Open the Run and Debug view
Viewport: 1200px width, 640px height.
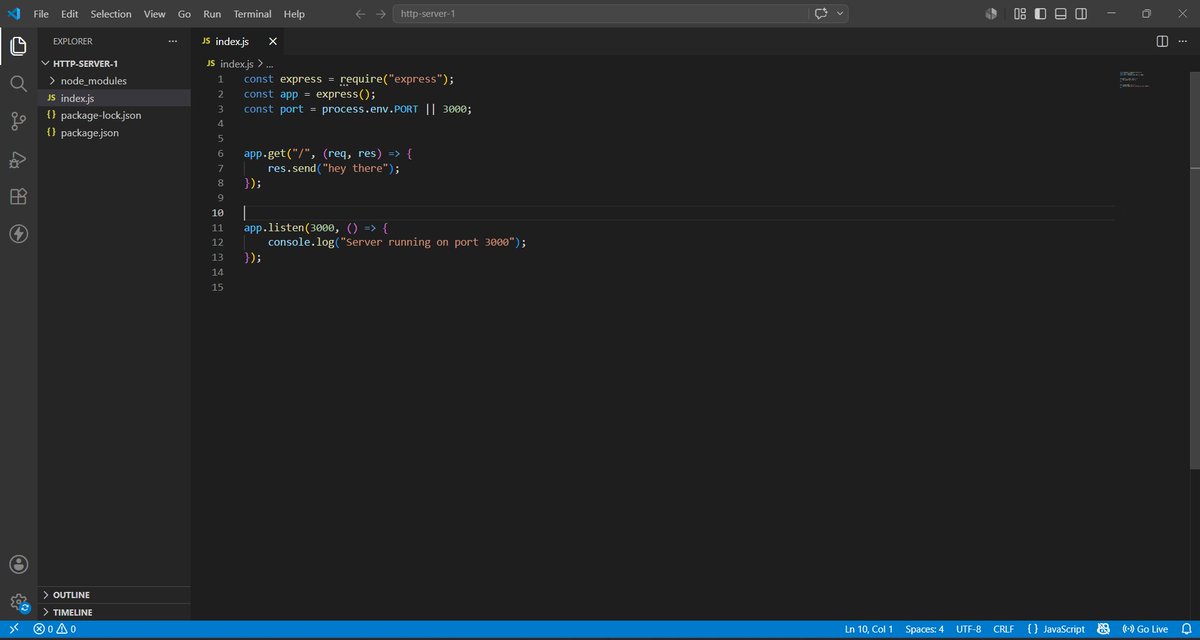(x=18, y=159)
